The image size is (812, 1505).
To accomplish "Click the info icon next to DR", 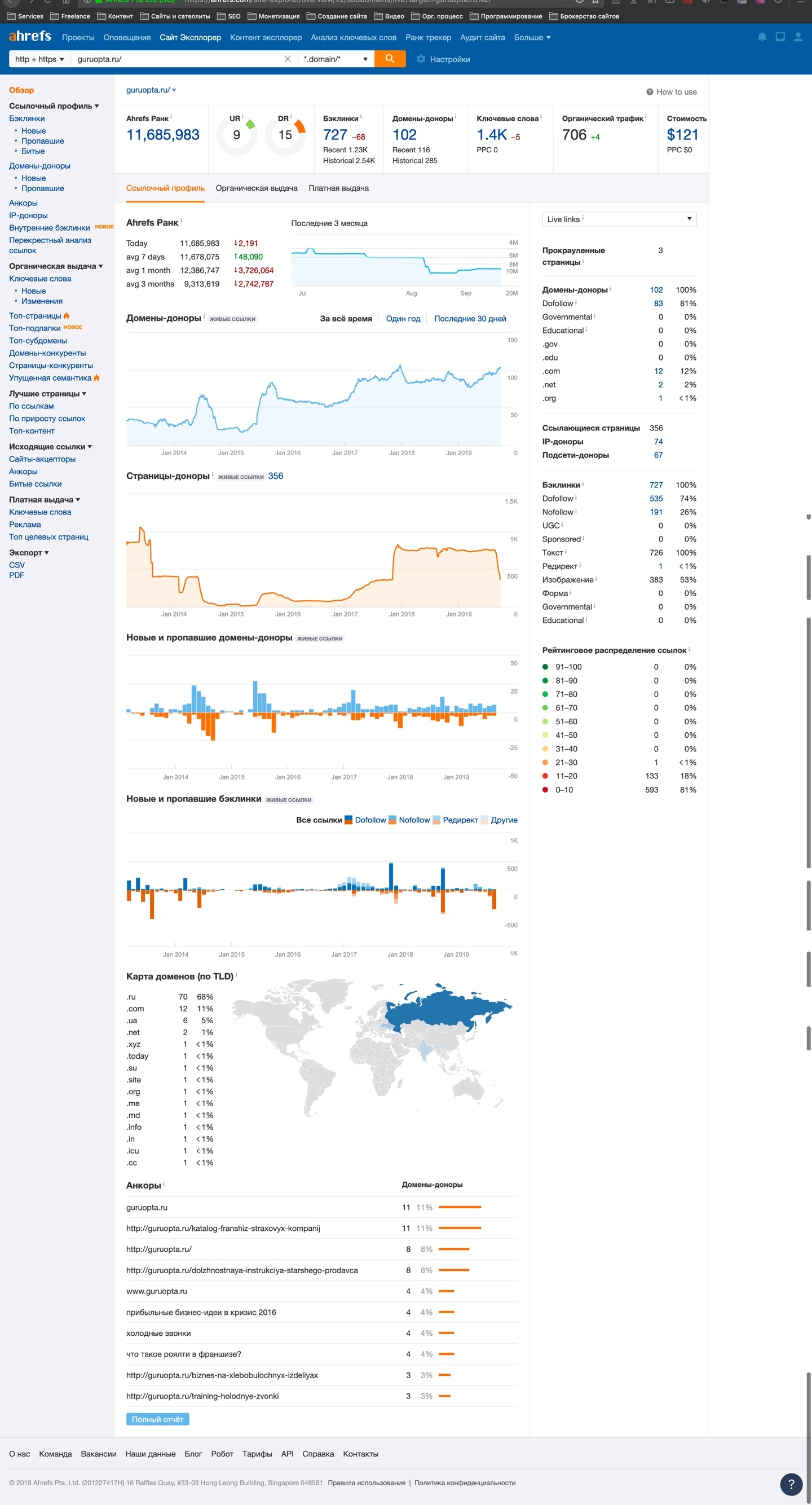I will 291,117.
